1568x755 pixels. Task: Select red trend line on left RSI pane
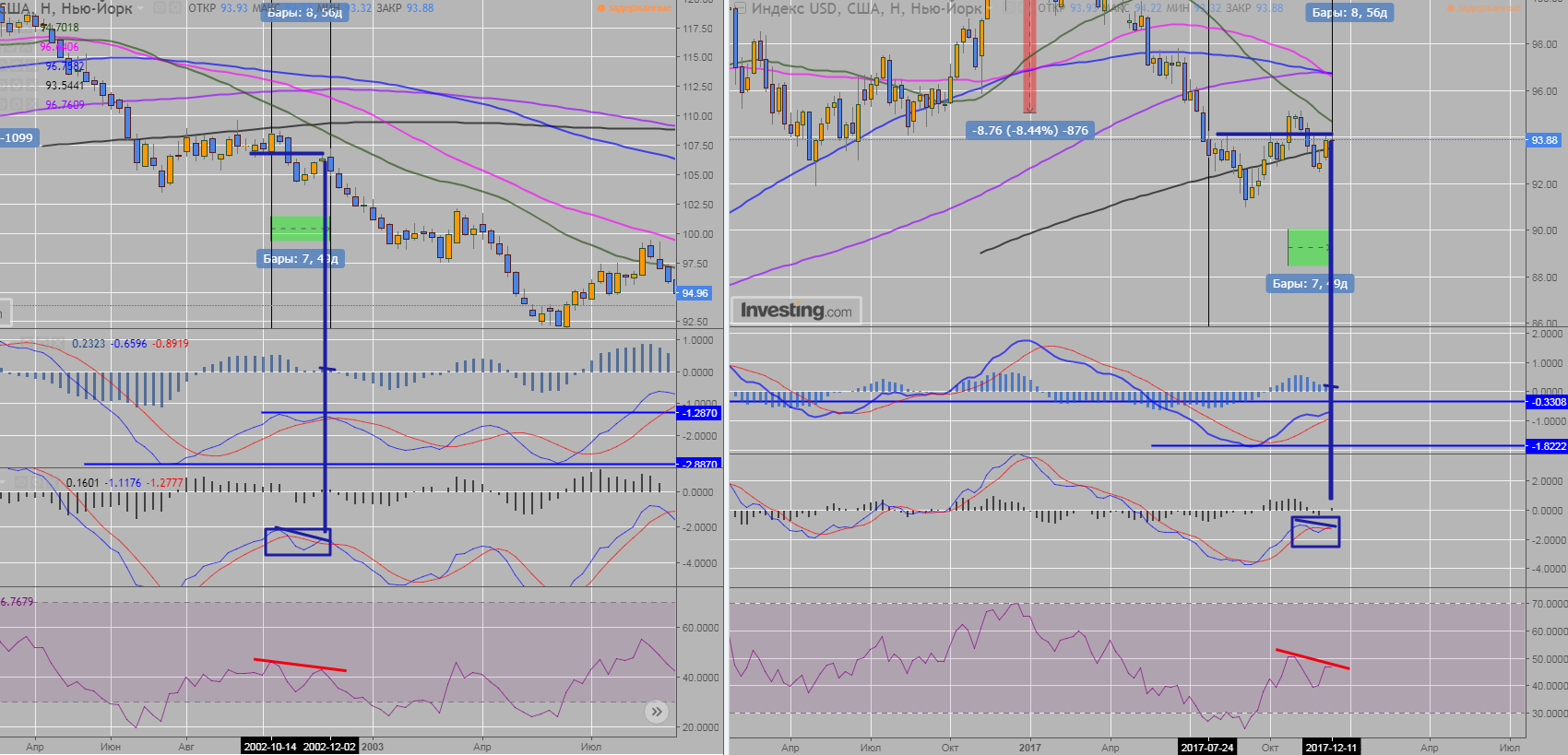pyautogui.click(x=300, y=665)
